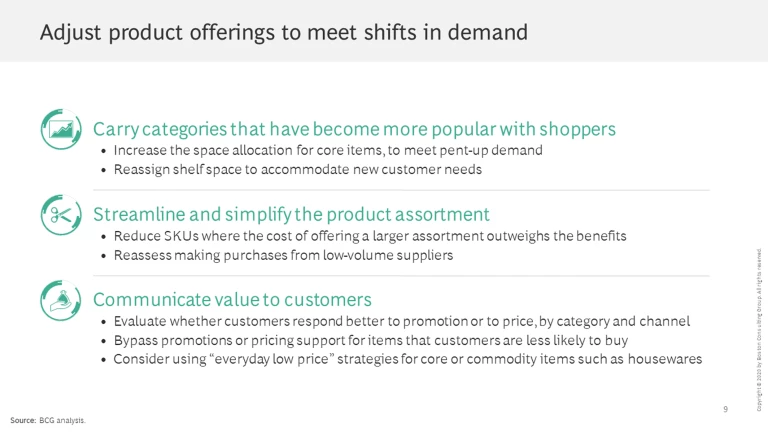Click divider line below 'Reassign shelf space' bullet
768x432 pixels.
(400, 190)
